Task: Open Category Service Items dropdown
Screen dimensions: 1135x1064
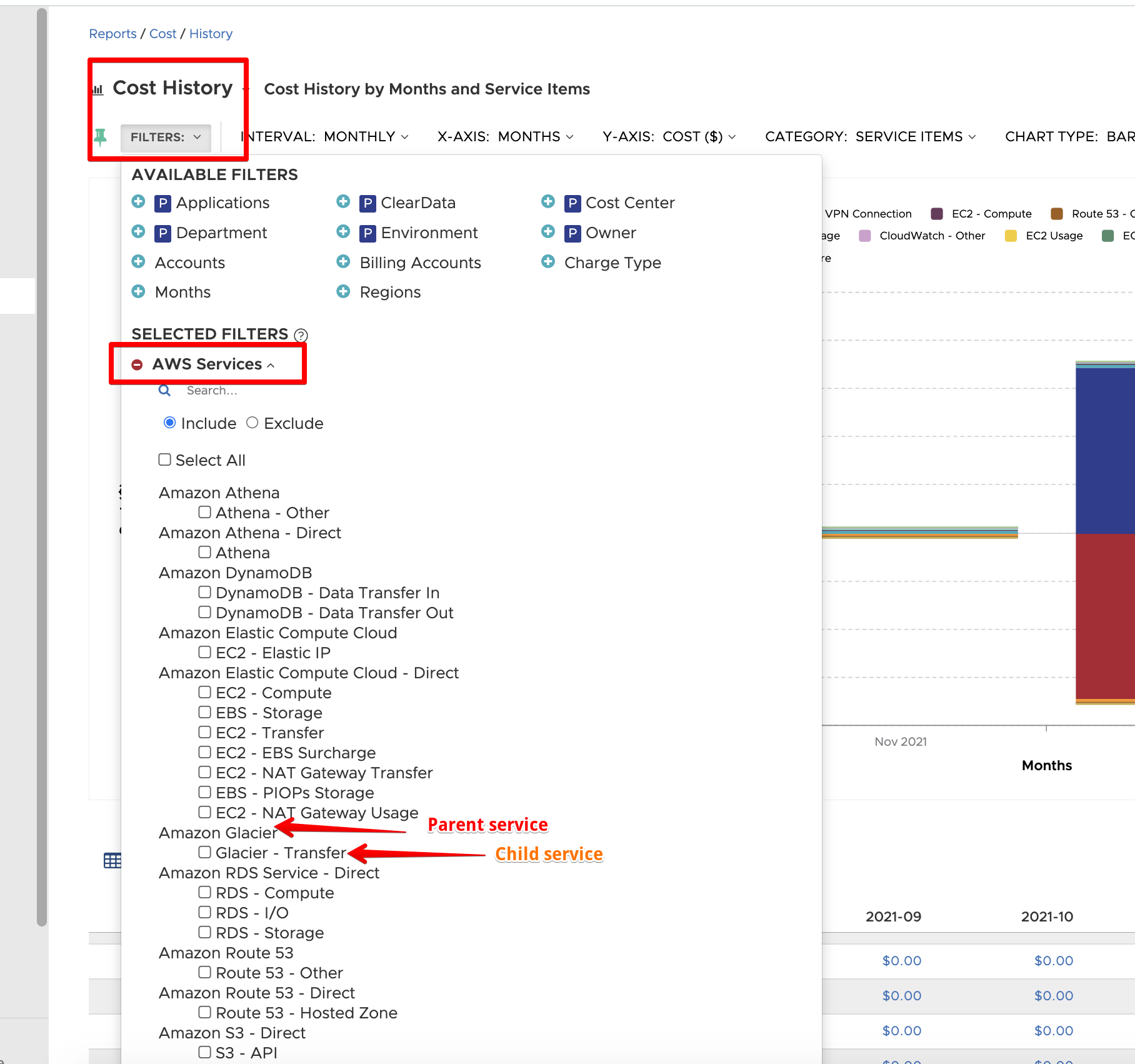Action: click(x=870, y=137)
